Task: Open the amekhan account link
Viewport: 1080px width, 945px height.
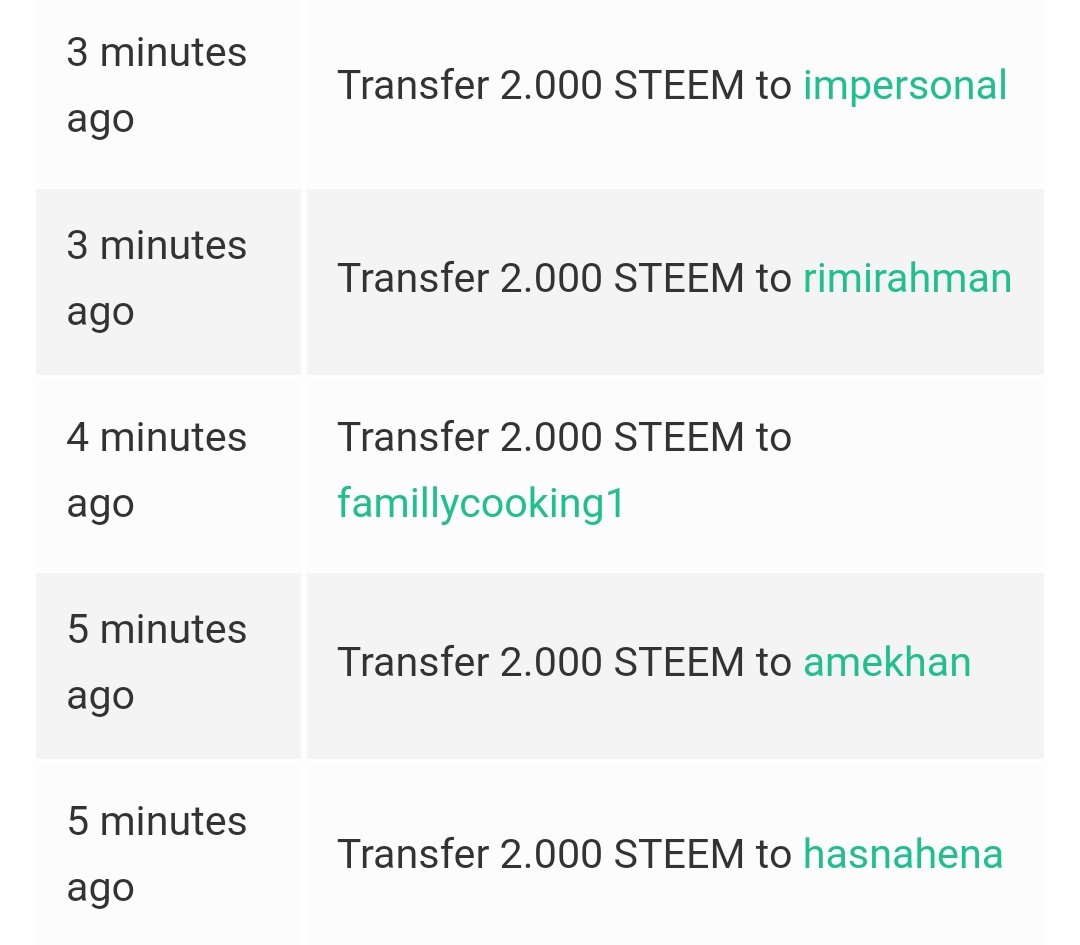Action: (x=887, y=663)
